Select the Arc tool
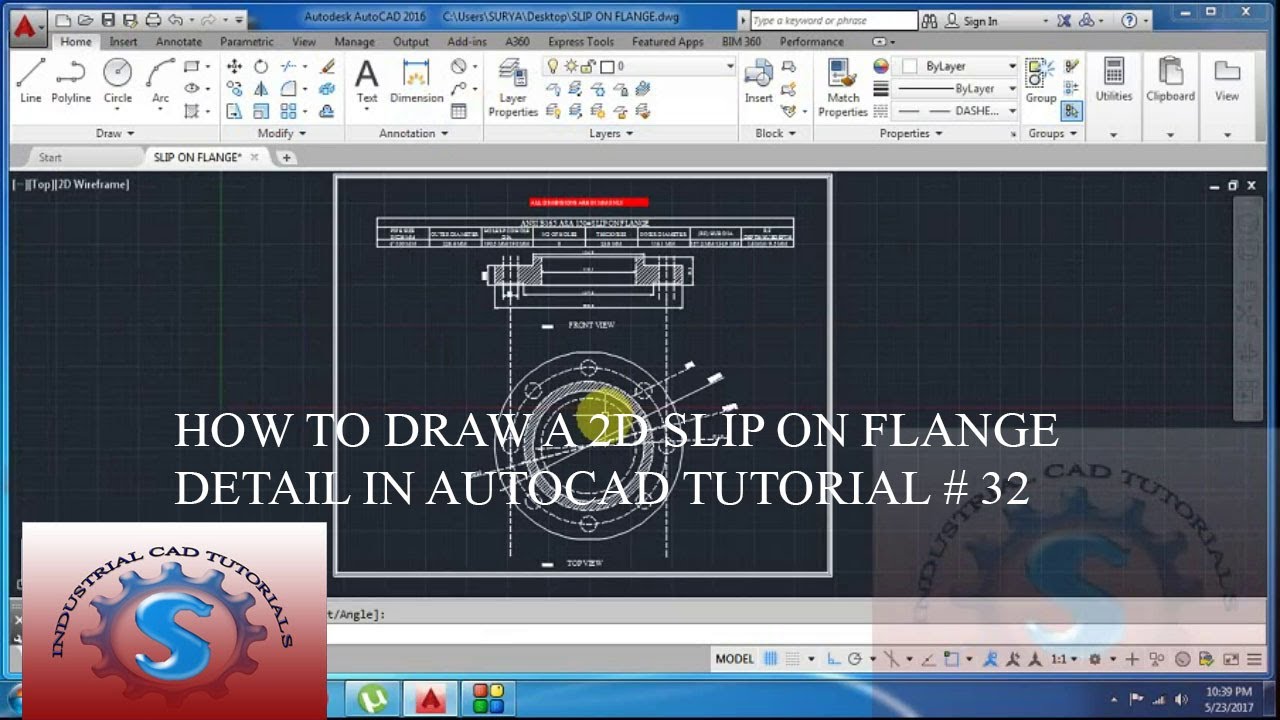The image size is (1280, 720). 160,80
